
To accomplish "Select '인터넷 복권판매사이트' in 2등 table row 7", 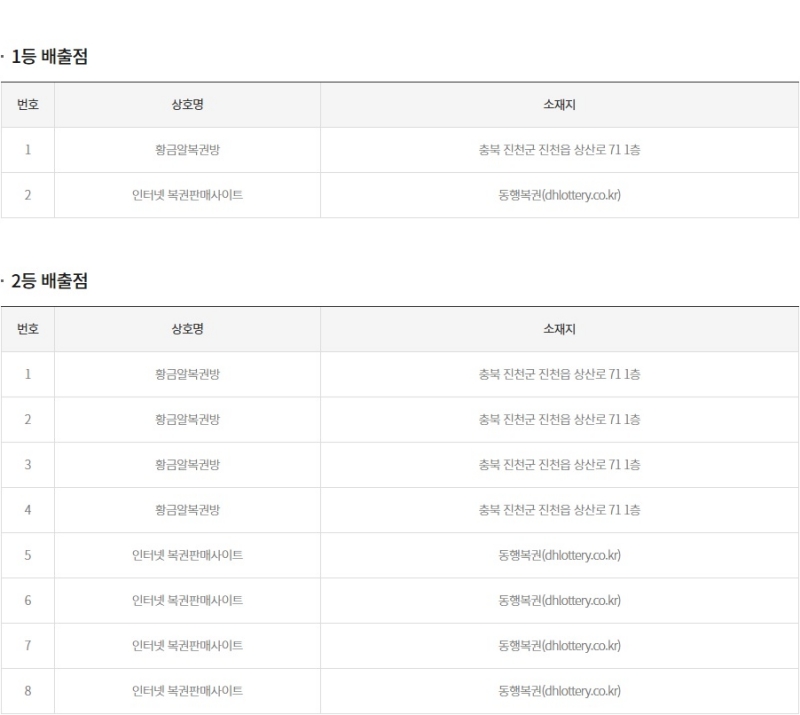I will 187,646.
